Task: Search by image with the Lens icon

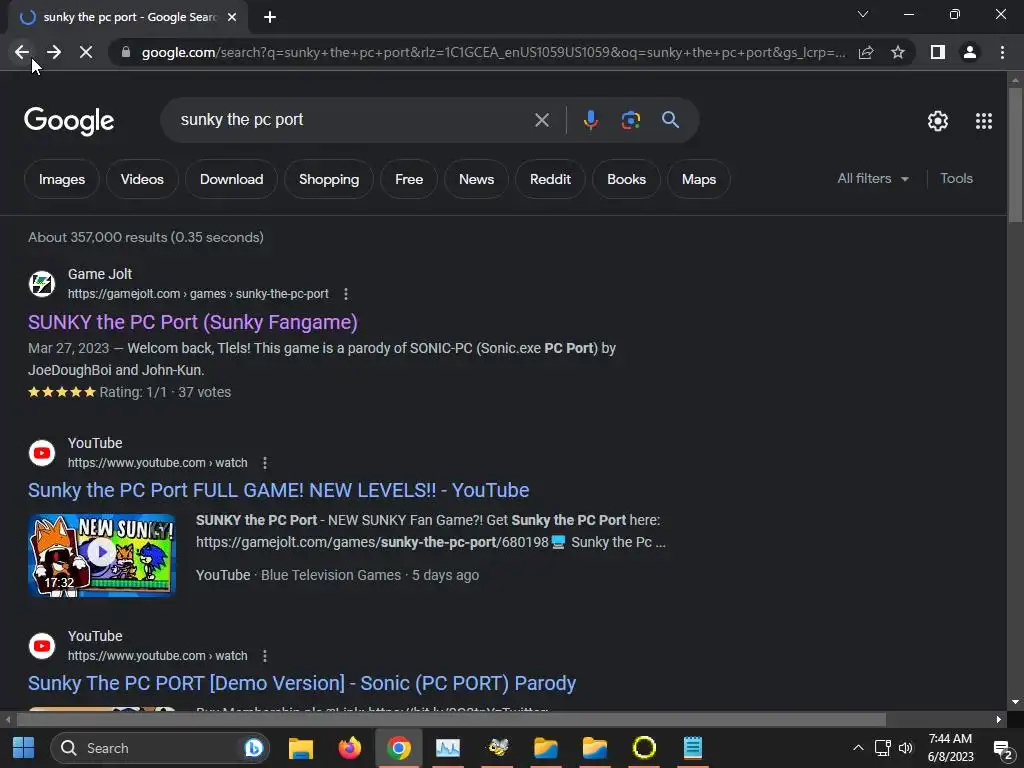Action: tap(630, 120)
